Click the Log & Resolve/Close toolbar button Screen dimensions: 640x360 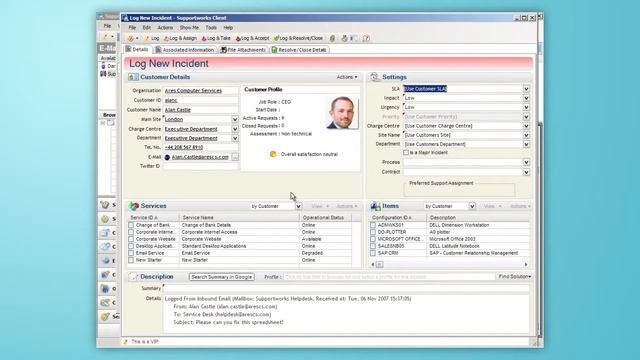coord(298,38)
